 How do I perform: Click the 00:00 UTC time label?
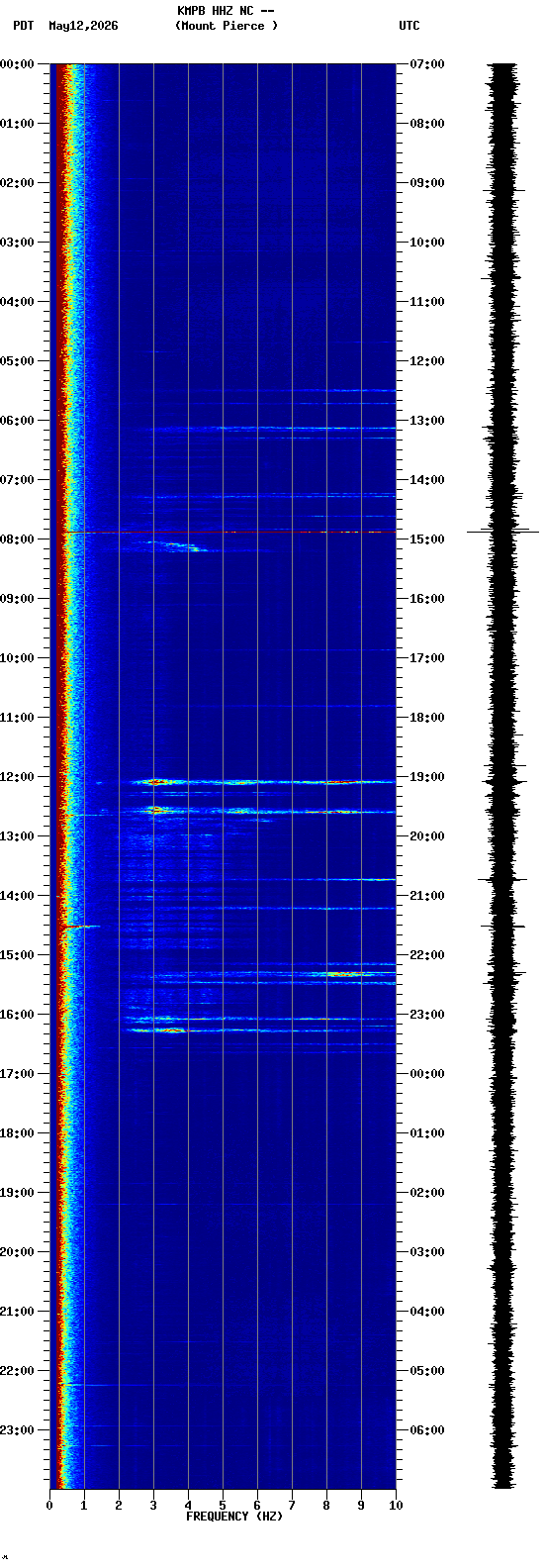tap(427, 1074)
